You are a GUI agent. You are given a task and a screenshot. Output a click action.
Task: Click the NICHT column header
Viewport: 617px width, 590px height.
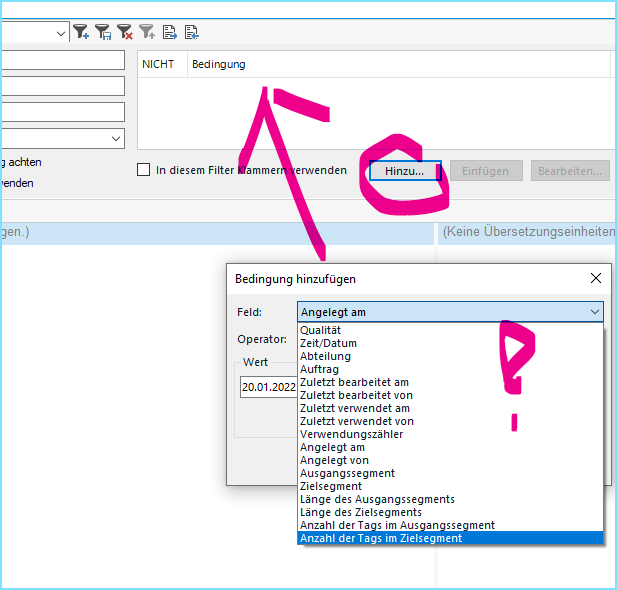point(162,64)
